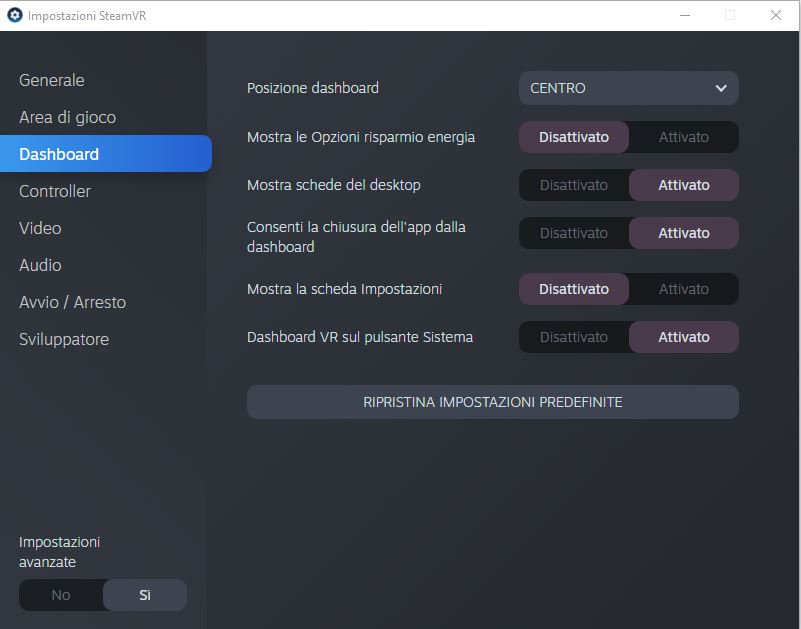
Task: Disable Dashboard VR sul pulsante Sistema
Action: pos(574,337)
